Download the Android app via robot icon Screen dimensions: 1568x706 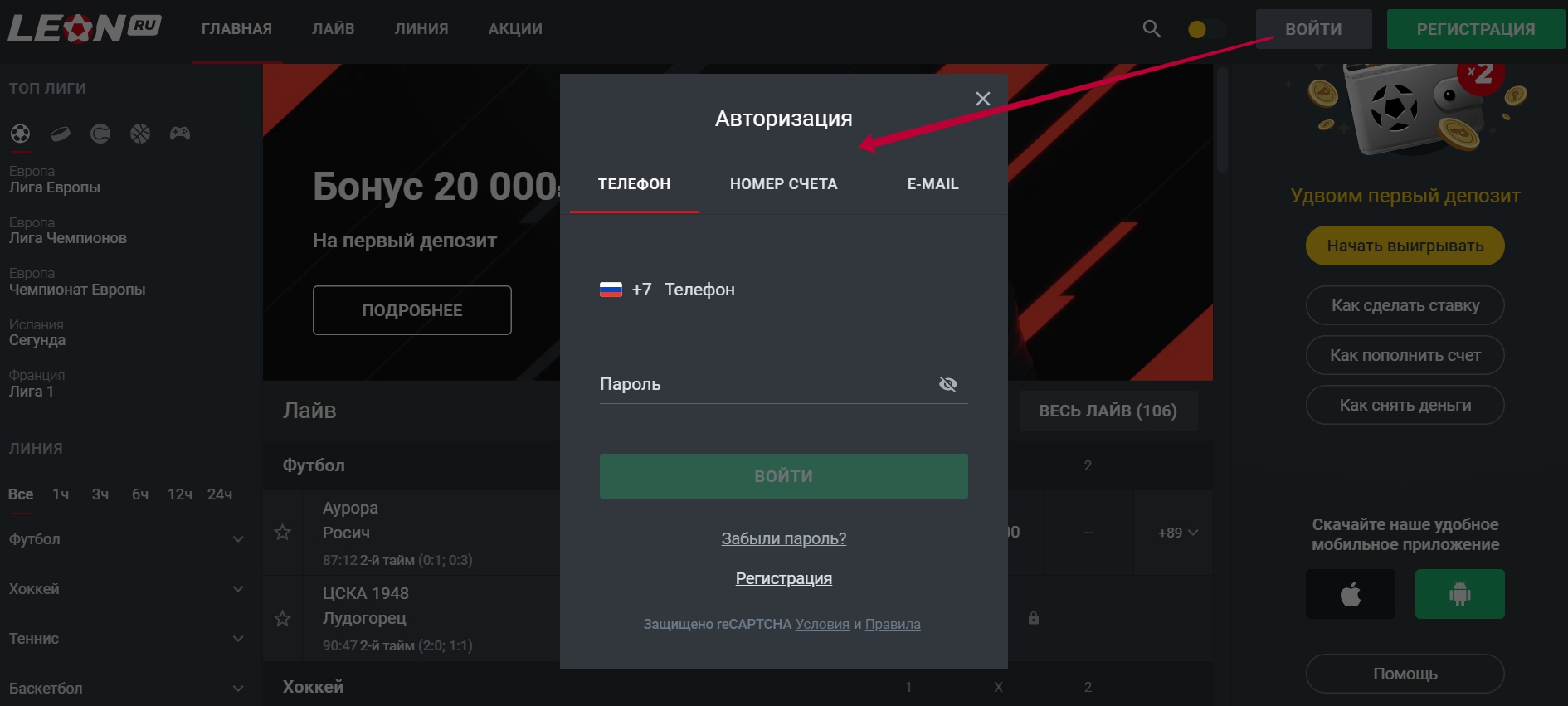tap(1459, 594)
